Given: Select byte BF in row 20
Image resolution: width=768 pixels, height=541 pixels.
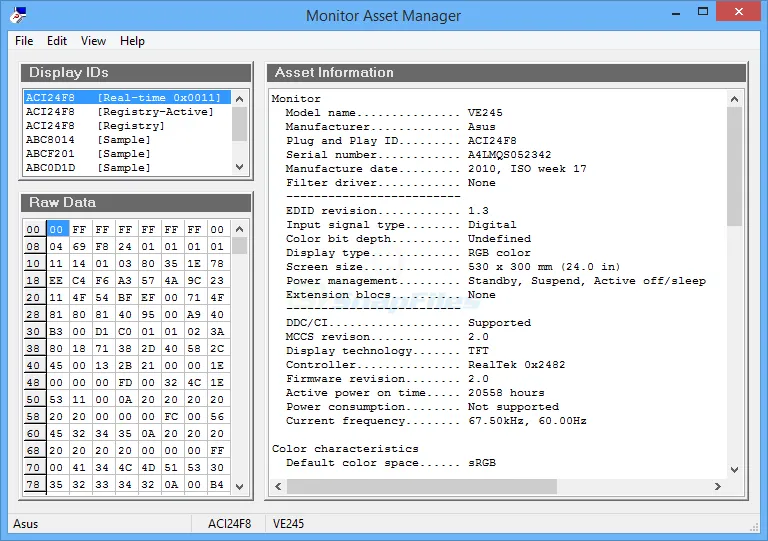Looking at the screenshot, I should pyautogui.click(x=125, y=297).
